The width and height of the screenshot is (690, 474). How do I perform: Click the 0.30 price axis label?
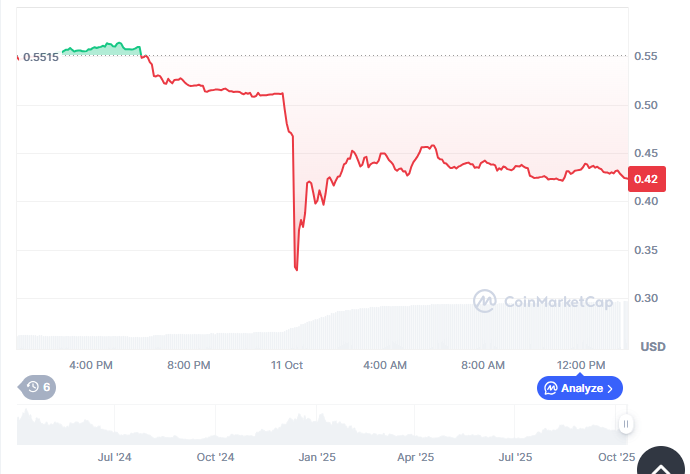point(645,299)
